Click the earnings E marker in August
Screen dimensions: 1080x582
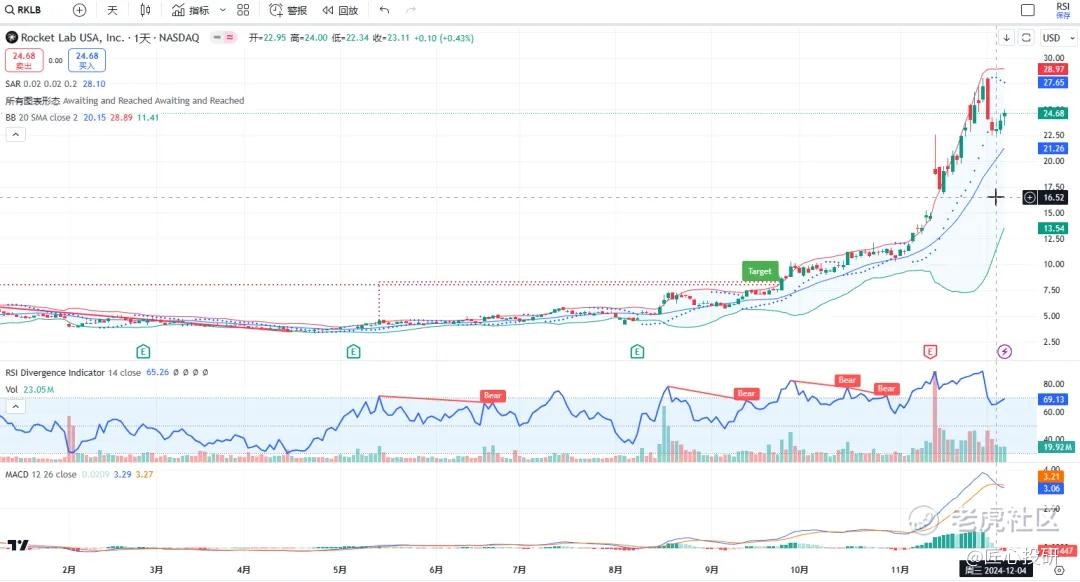click(x=637, y=352)
